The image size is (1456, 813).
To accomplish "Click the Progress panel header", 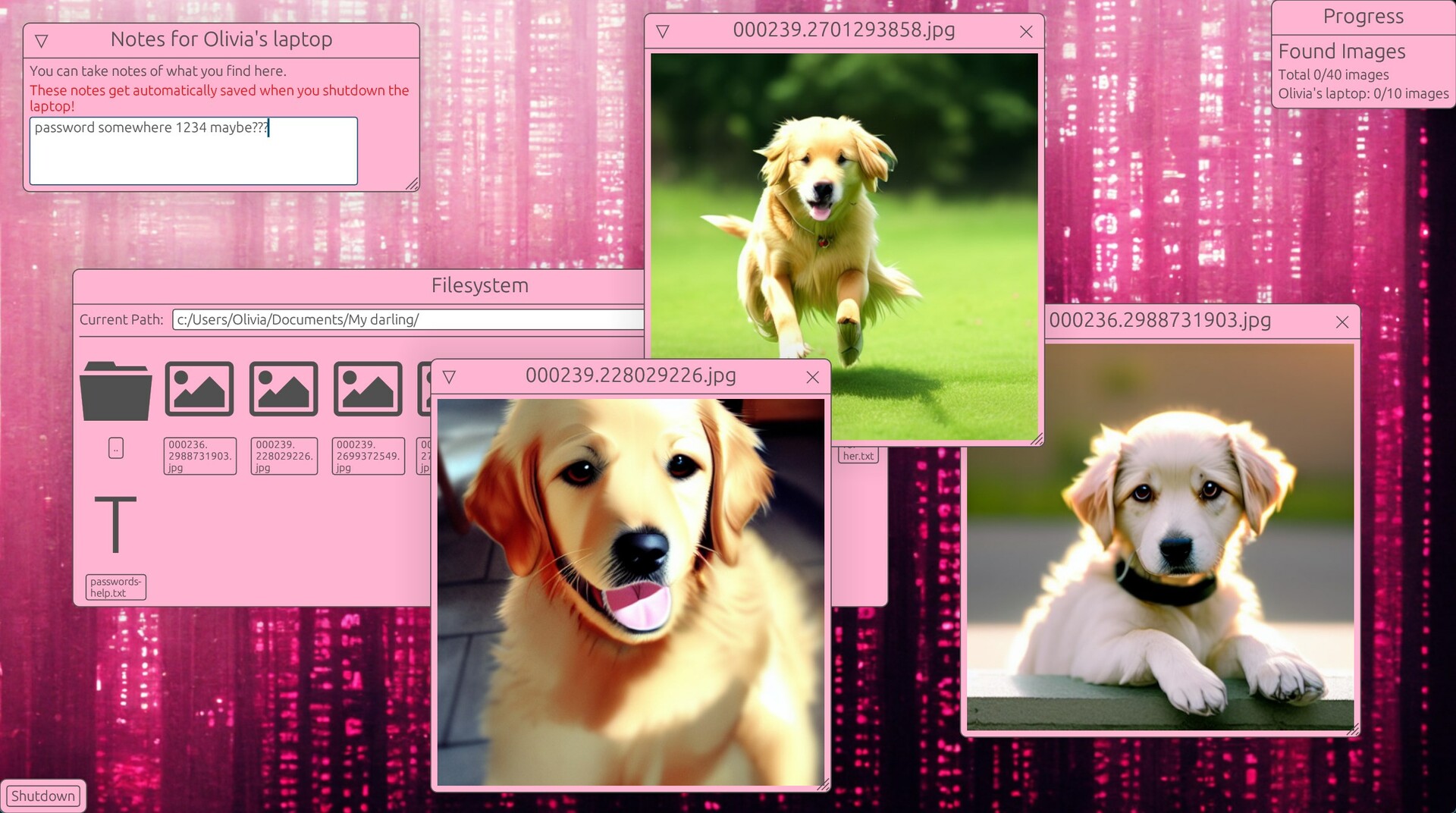I will (1363, 17).
